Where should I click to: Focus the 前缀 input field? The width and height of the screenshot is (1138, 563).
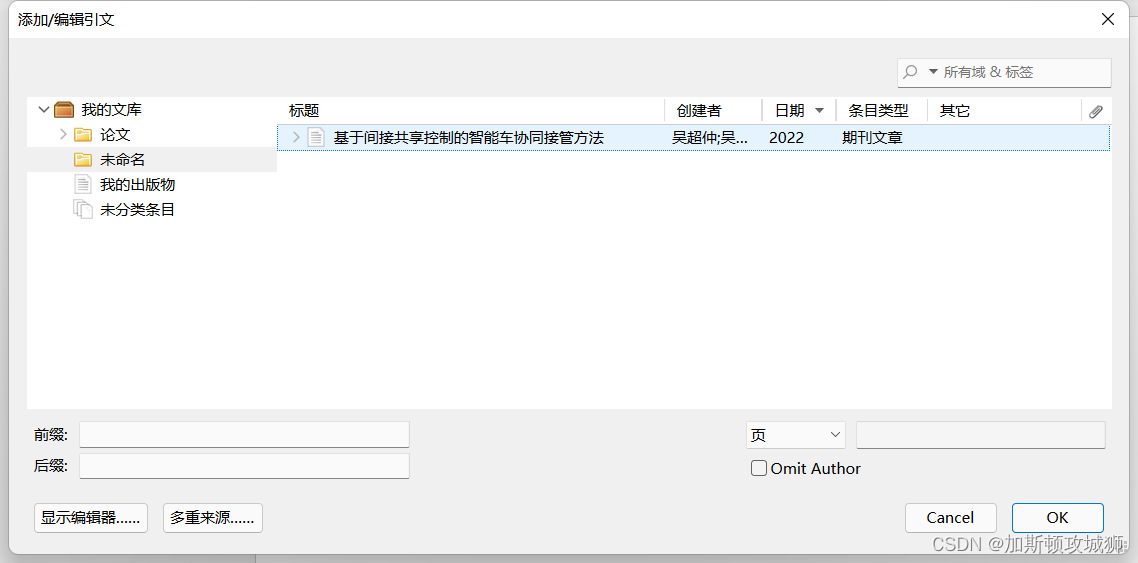click(x=245, y=435)
